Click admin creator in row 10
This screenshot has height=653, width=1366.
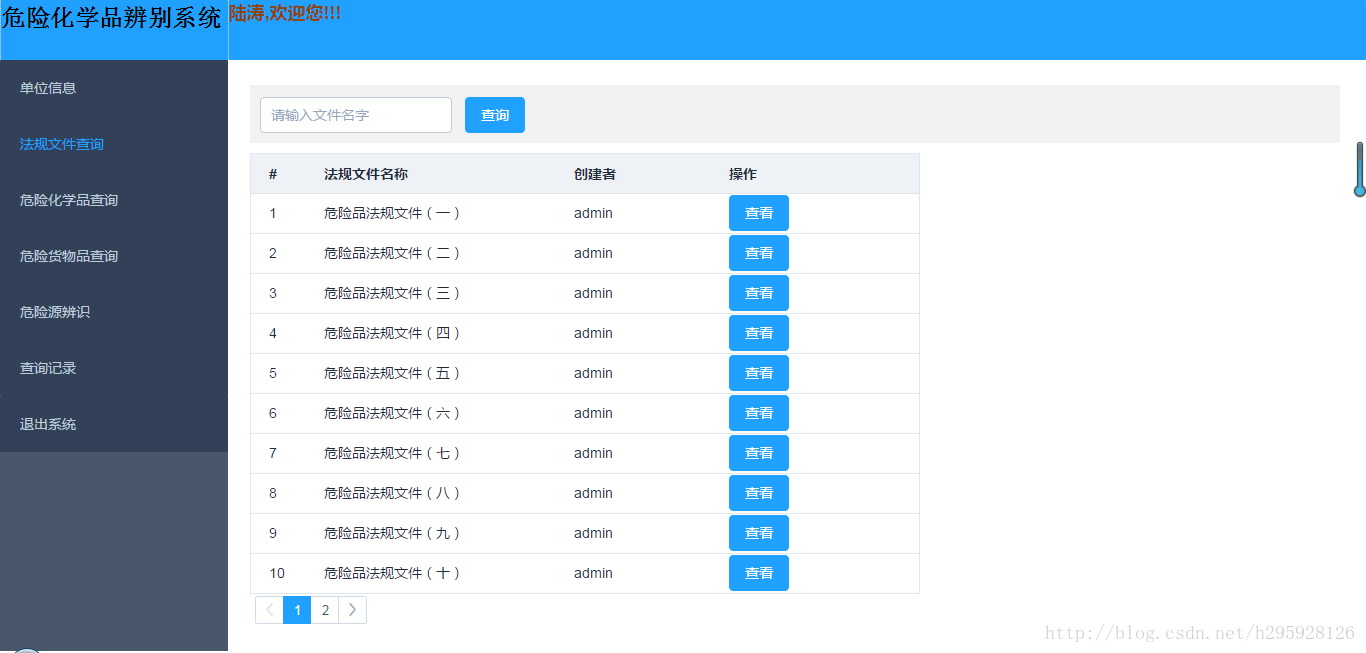tap(593, 573)
